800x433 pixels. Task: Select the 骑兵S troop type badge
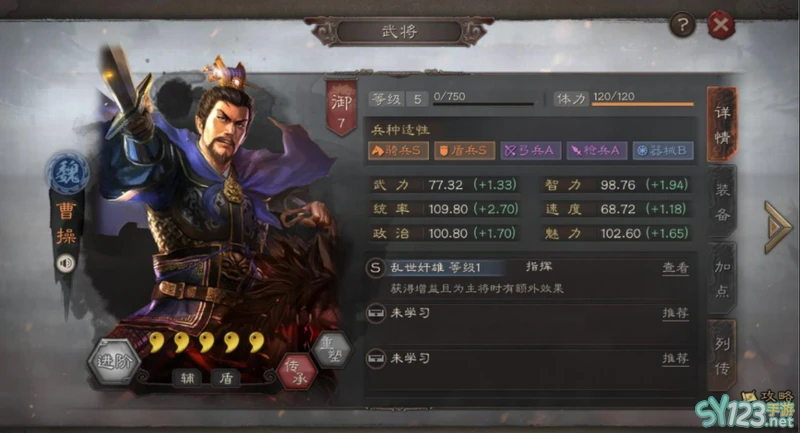(398, 150)
